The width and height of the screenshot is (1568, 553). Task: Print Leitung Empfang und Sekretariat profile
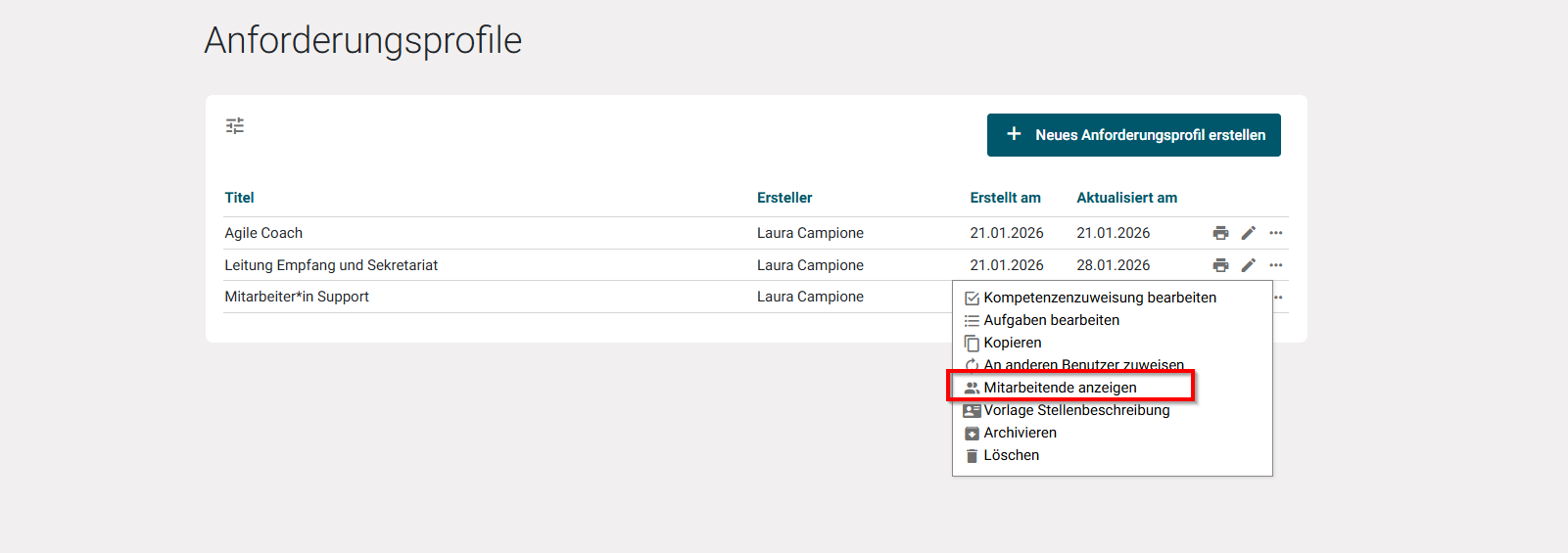pyautogui.click(x=1220, y=265)
